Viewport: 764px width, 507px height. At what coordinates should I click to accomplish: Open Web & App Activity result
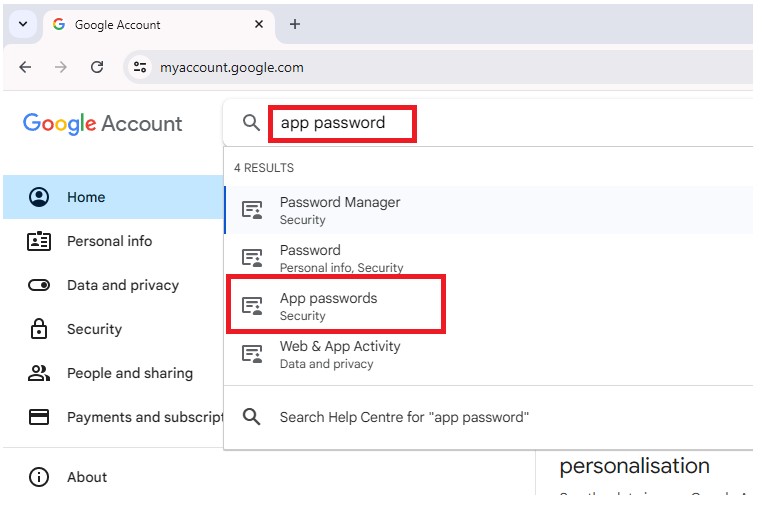coord(339,354)
